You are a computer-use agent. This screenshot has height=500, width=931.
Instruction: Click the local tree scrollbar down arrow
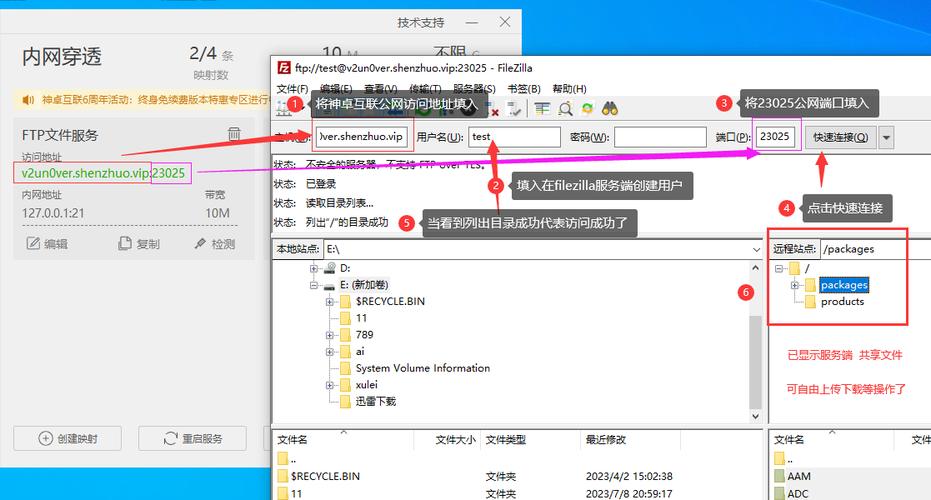click(755, 416)
